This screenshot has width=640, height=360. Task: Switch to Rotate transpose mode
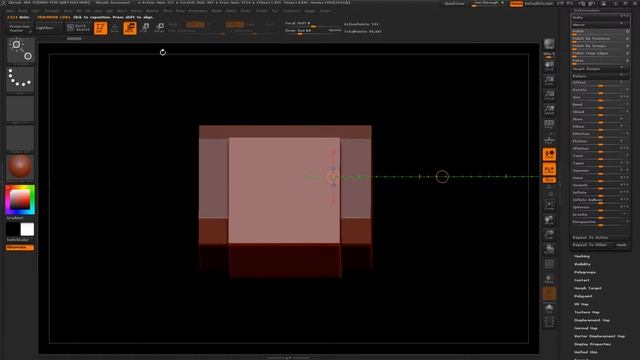coord(160,28)
